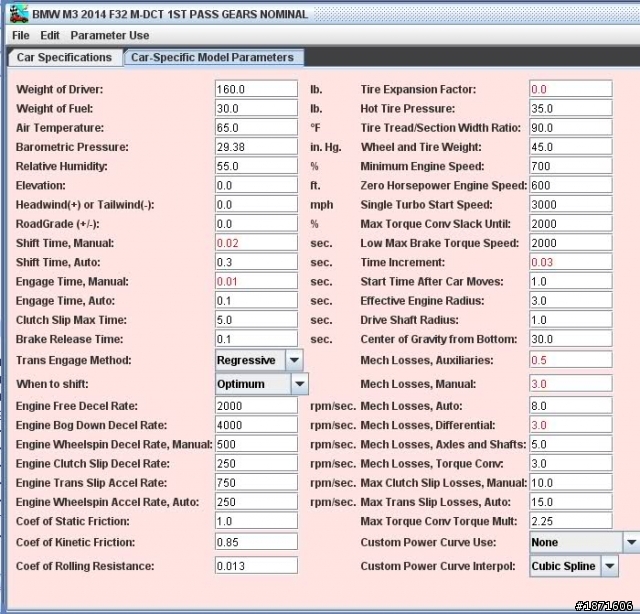Click Max Clutch Slip Losses, Manual field

[571, 483]
